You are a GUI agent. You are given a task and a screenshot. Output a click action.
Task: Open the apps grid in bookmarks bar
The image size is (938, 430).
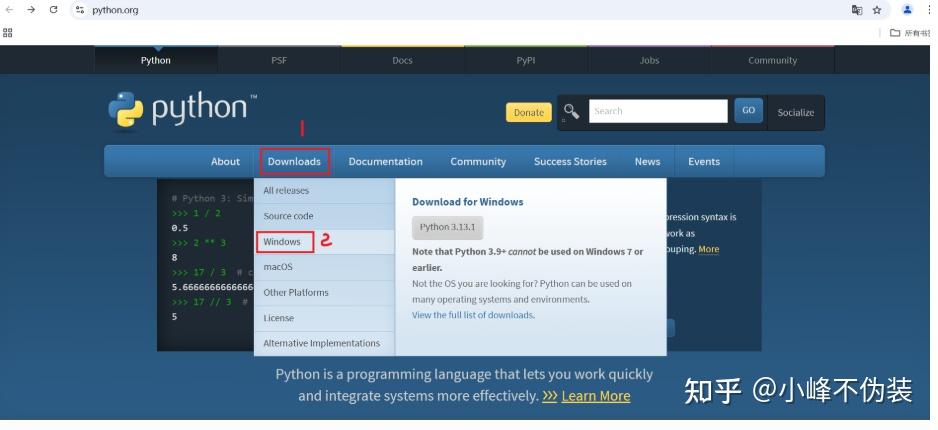(8, 33)
